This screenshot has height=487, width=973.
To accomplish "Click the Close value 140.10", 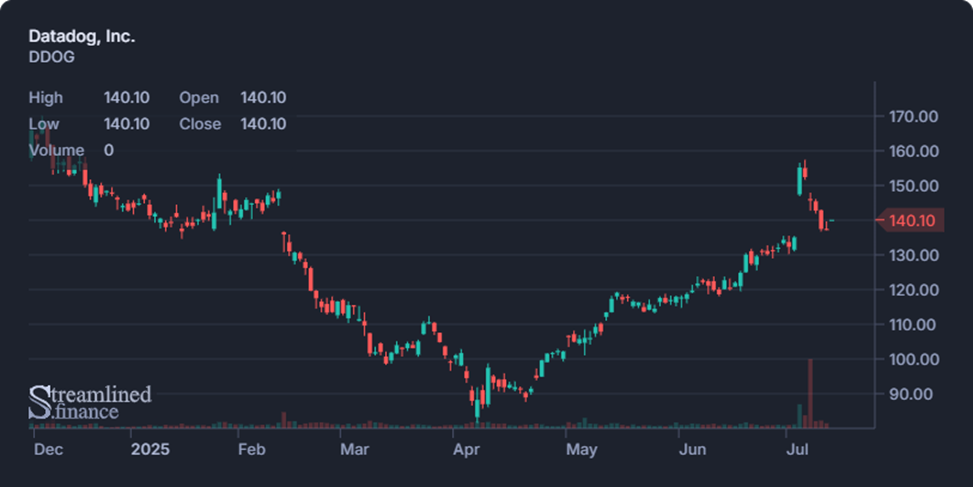I will click(x=263, y=123).
